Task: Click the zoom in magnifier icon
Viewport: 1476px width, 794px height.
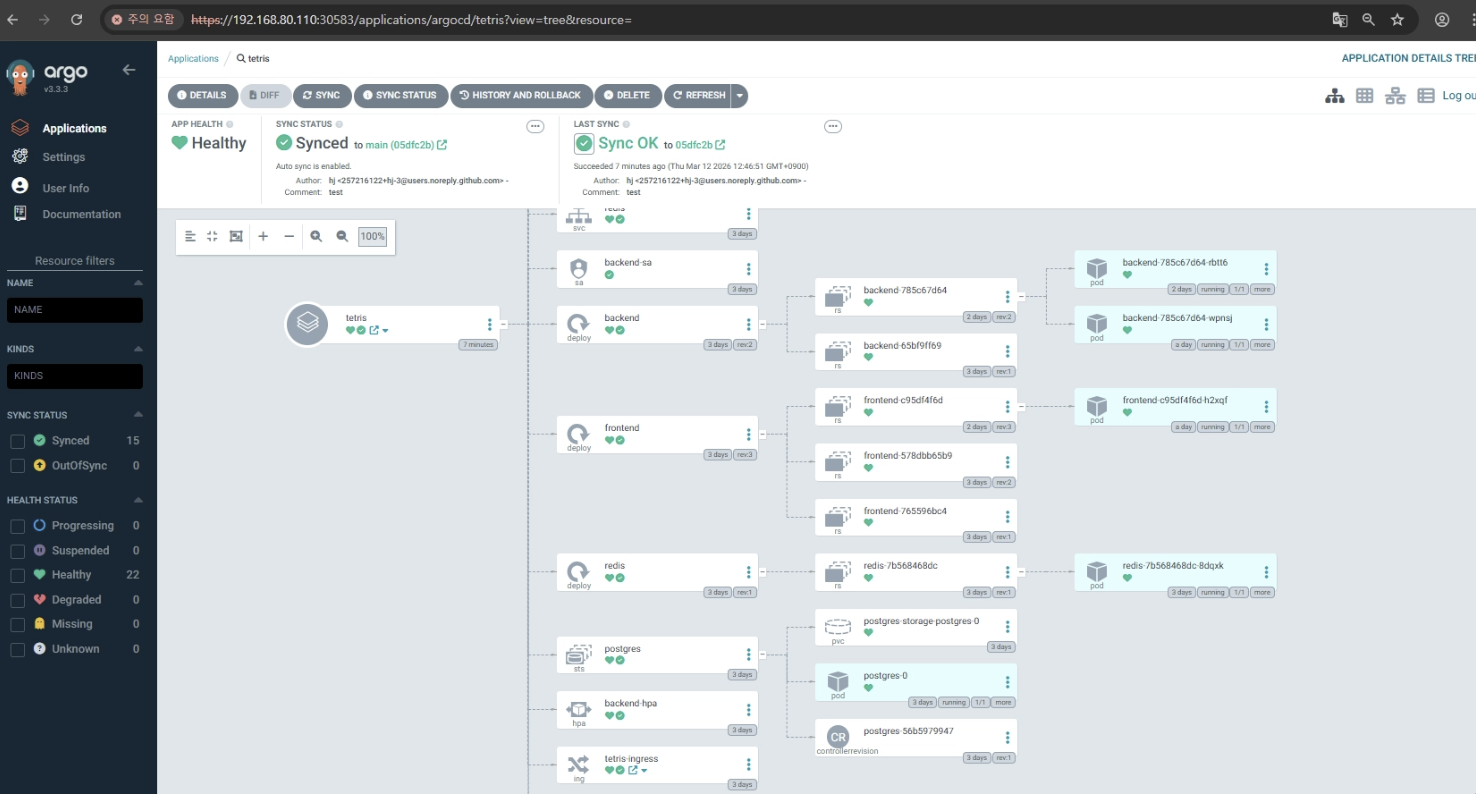Action: coord(316,236)
